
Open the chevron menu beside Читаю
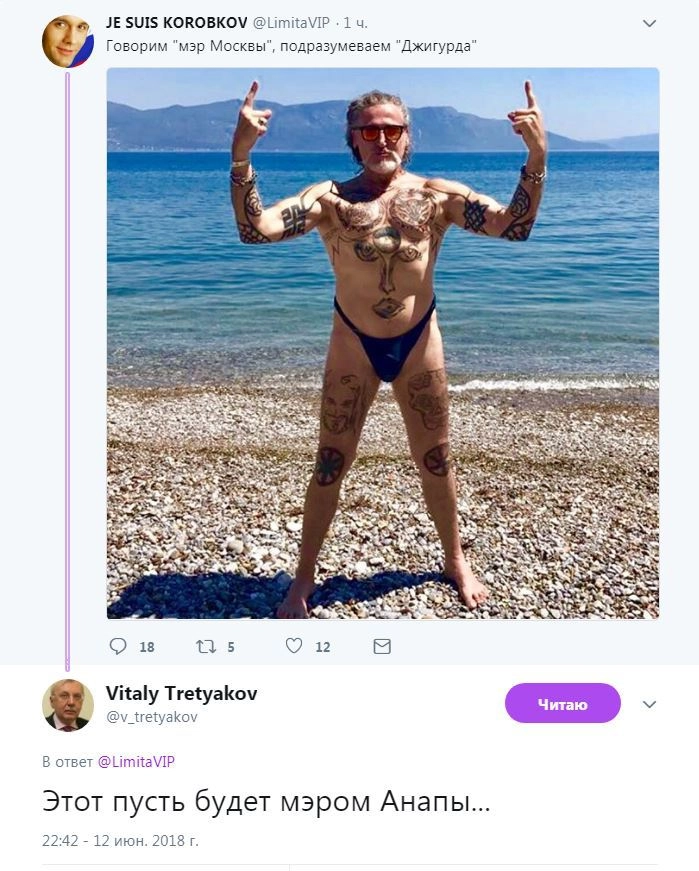649,704
